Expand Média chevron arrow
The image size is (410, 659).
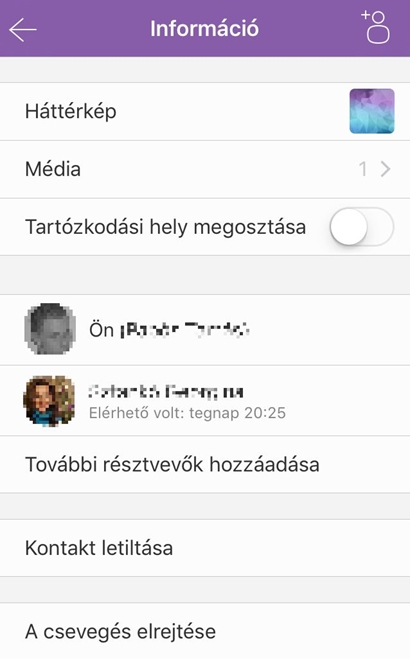tap(385, 169)
